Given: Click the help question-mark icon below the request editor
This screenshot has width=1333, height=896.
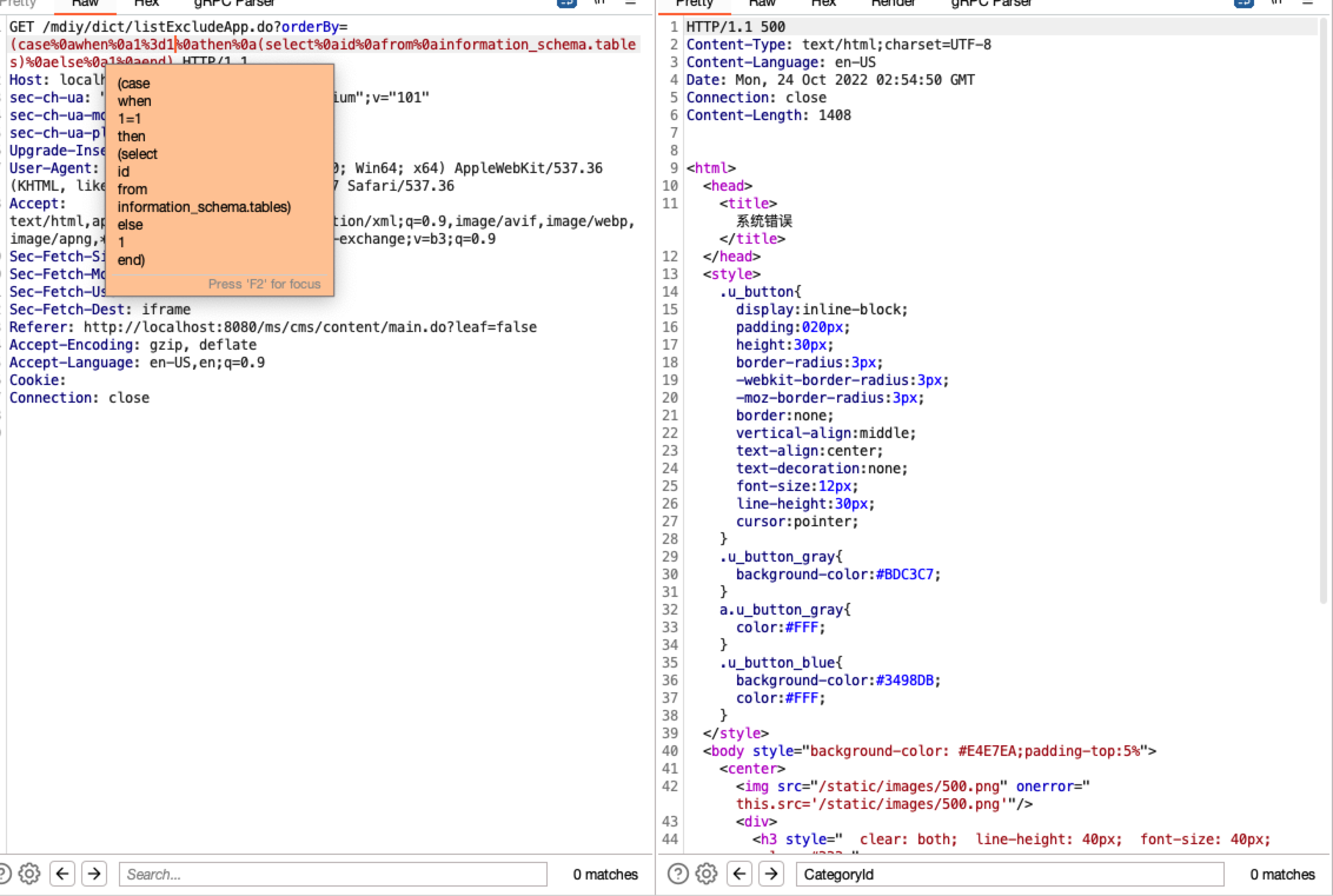Looking at the screenshot, I should (5, 874).
